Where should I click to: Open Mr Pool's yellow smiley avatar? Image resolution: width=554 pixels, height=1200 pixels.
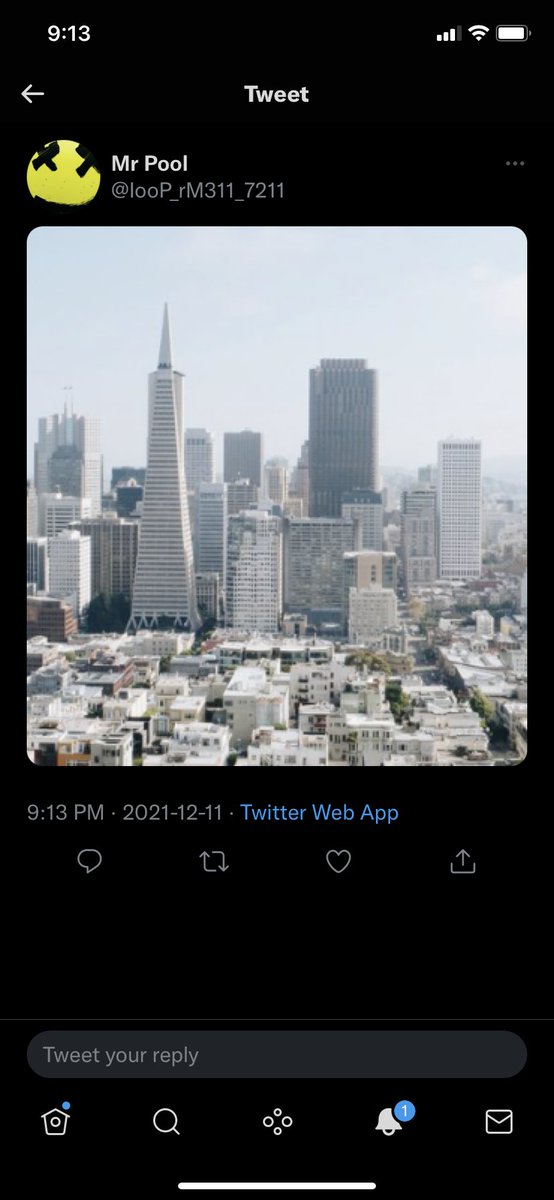(x=63, y=176)
